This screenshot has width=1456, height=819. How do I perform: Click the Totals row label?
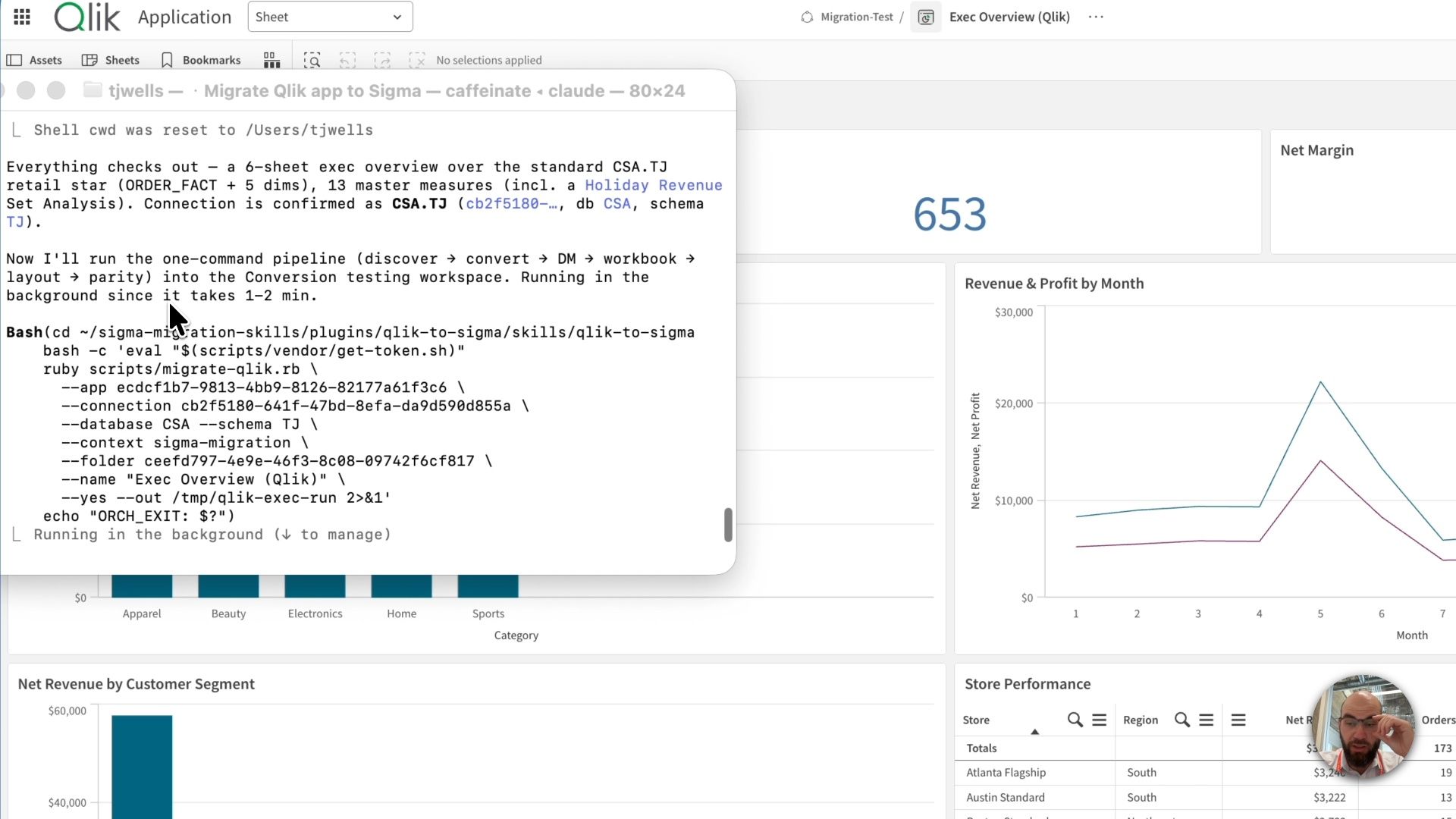(x=981, y=748)
